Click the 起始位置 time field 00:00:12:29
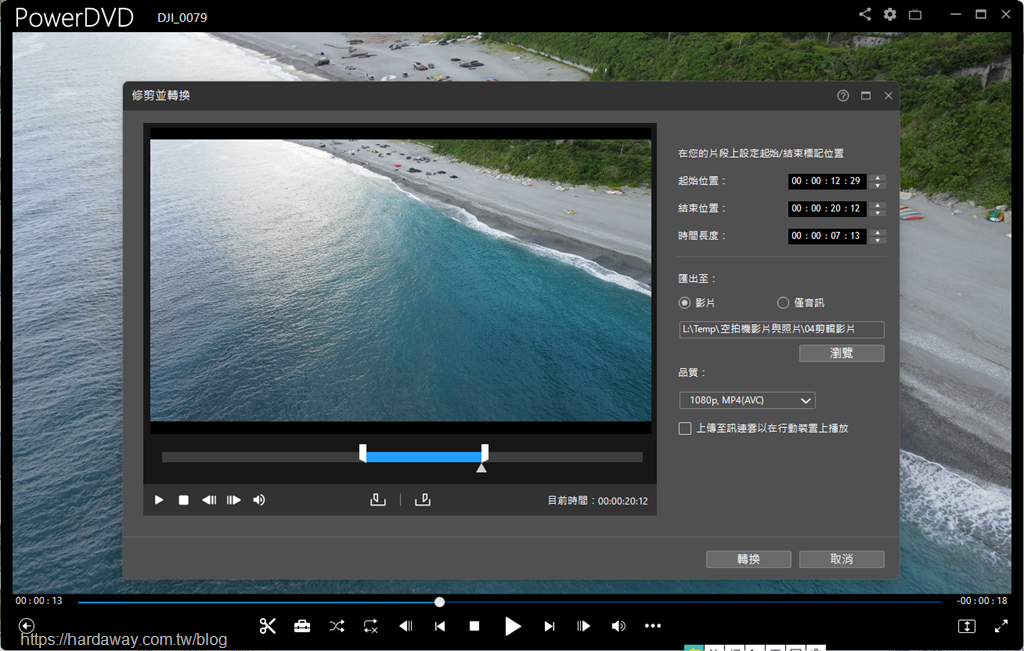 point(827,181)
